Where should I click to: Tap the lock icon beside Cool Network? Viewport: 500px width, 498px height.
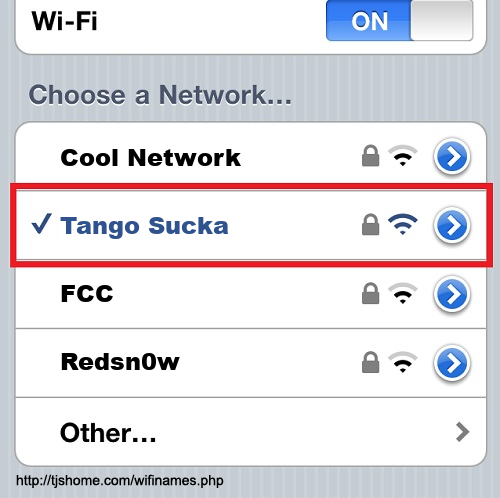pyautogui.click(x=370, y=156)
